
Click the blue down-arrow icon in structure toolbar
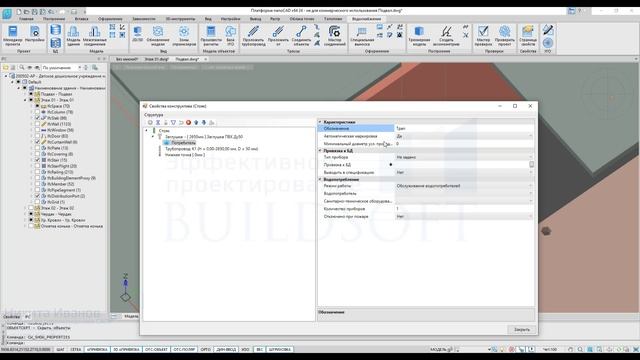click(x=204, y=122)
